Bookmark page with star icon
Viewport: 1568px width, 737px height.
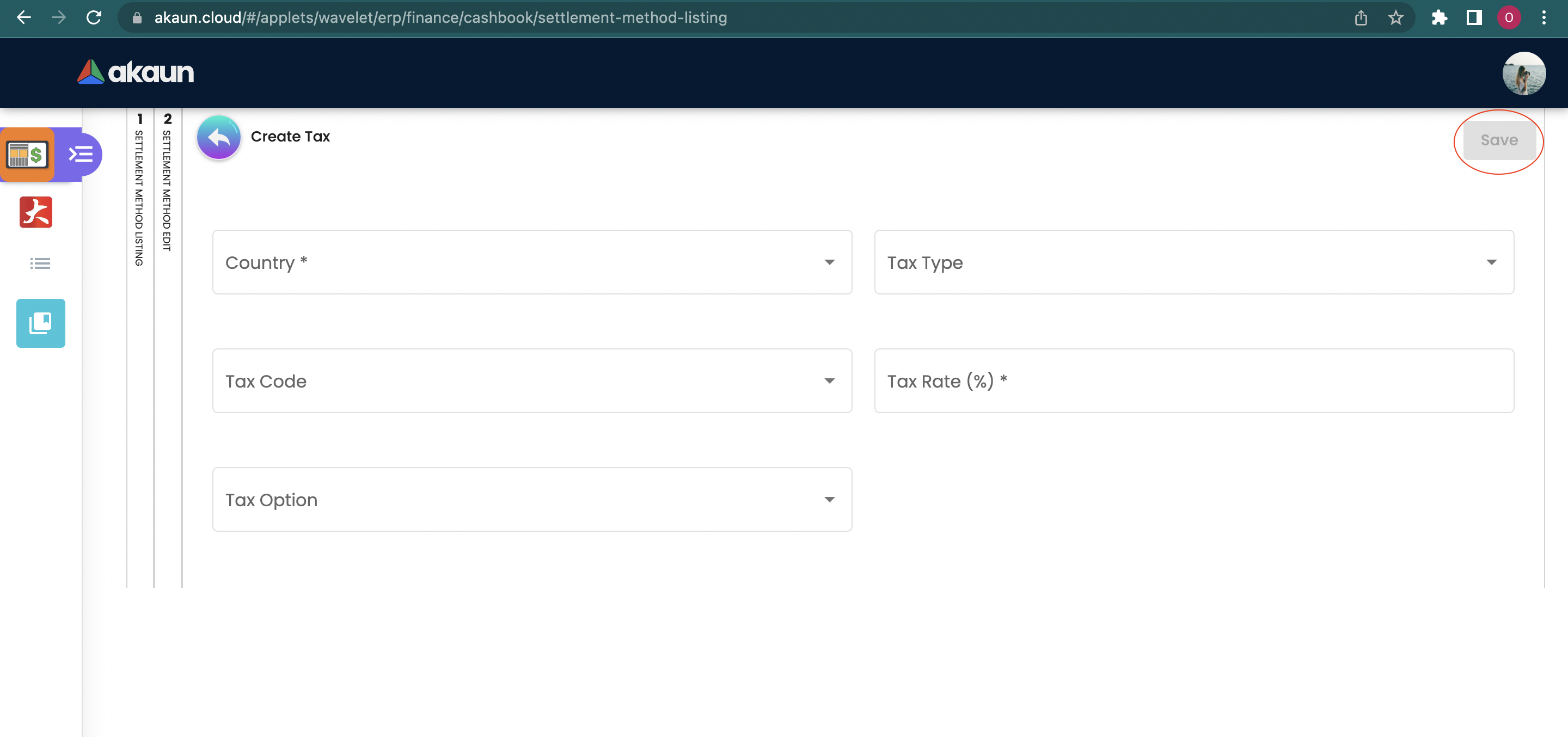[1396, 17]
